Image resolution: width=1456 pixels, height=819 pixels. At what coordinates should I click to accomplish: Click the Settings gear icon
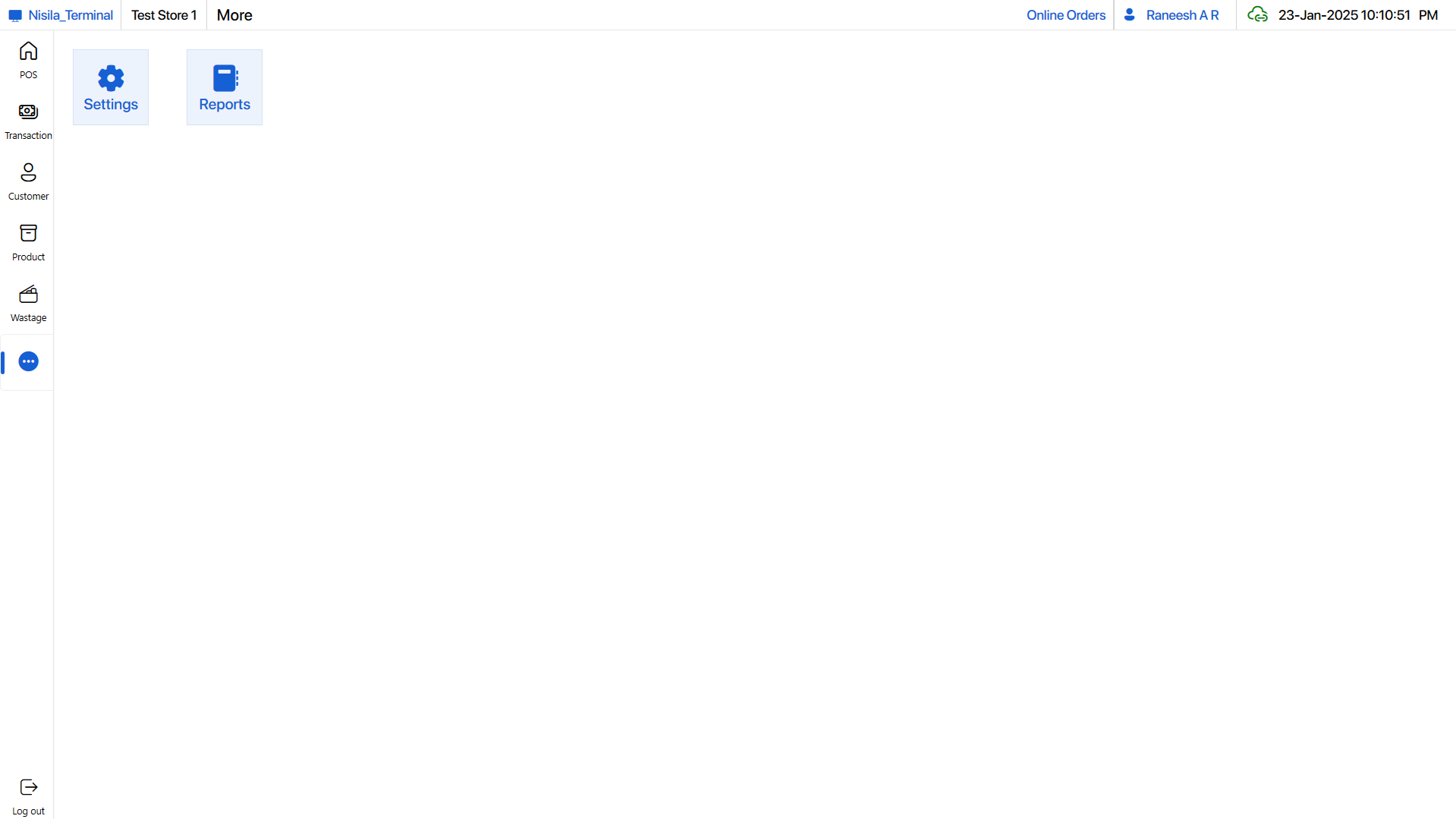[x=111, y=78]
